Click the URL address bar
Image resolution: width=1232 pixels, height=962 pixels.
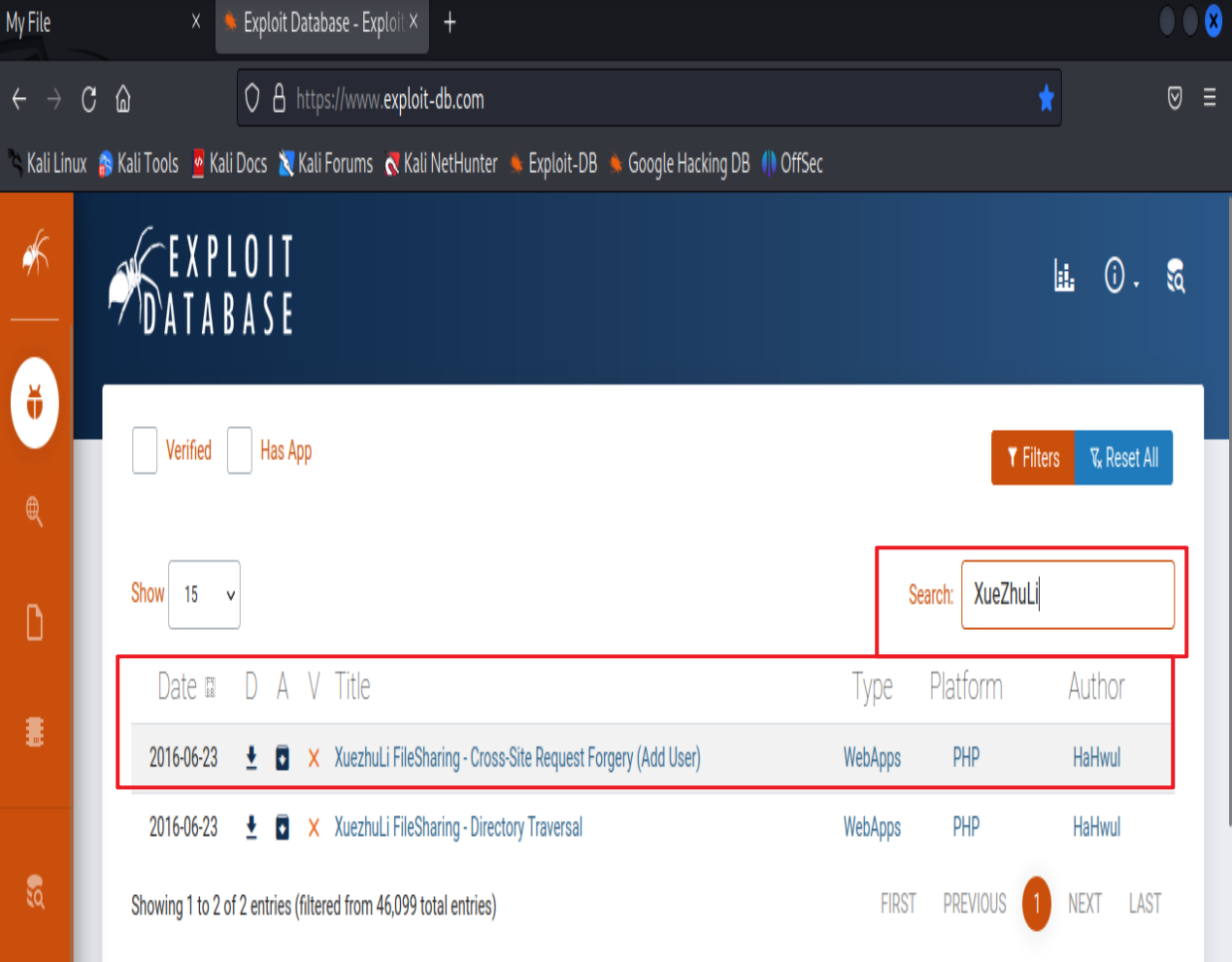[x=649, y=98]
